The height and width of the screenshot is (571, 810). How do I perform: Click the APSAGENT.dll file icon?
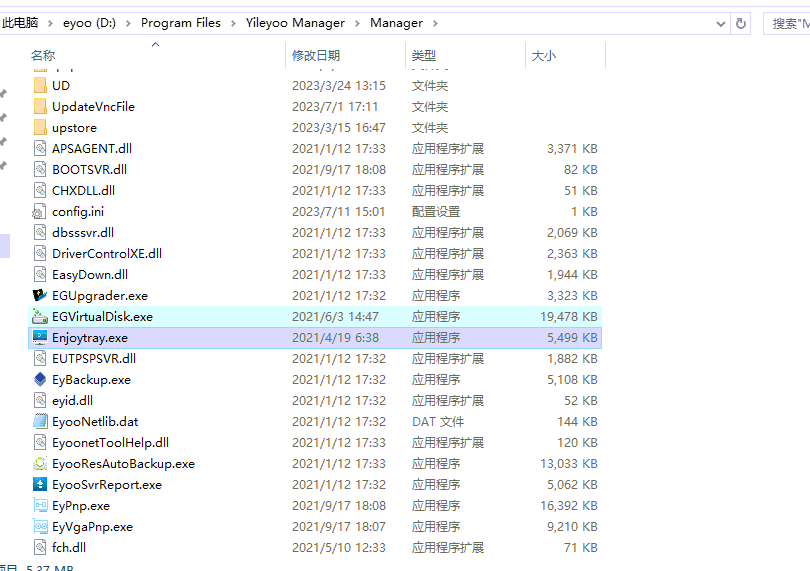click(40, 148)
